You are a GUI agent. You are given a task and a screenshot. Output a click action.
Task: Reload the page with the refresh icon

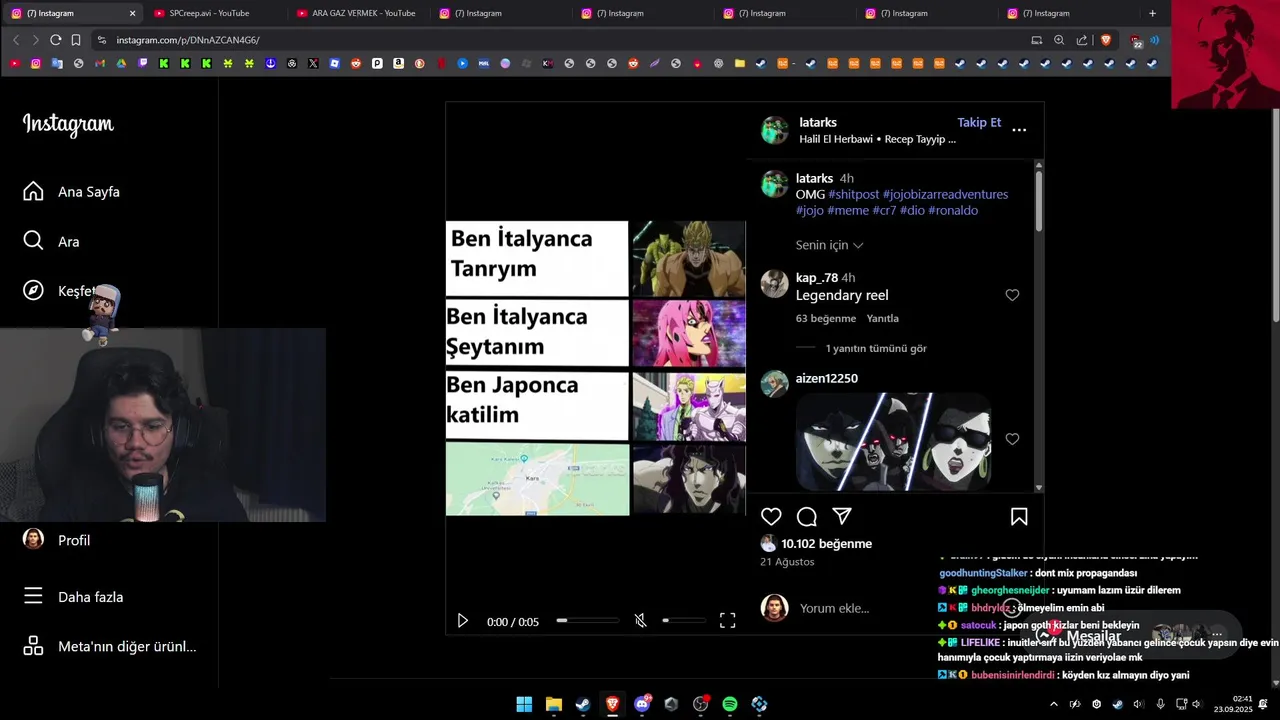(56, 40)
